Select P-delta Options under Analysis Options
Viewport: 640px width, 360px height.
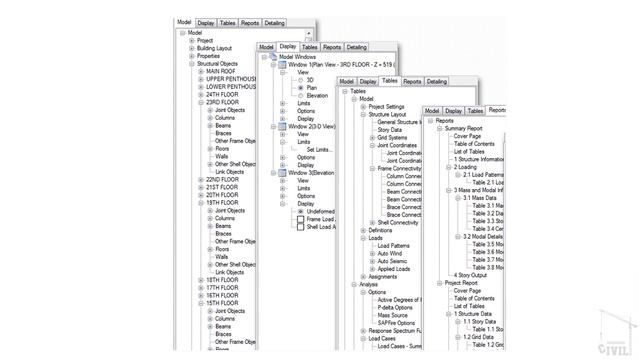pos(395,308)
